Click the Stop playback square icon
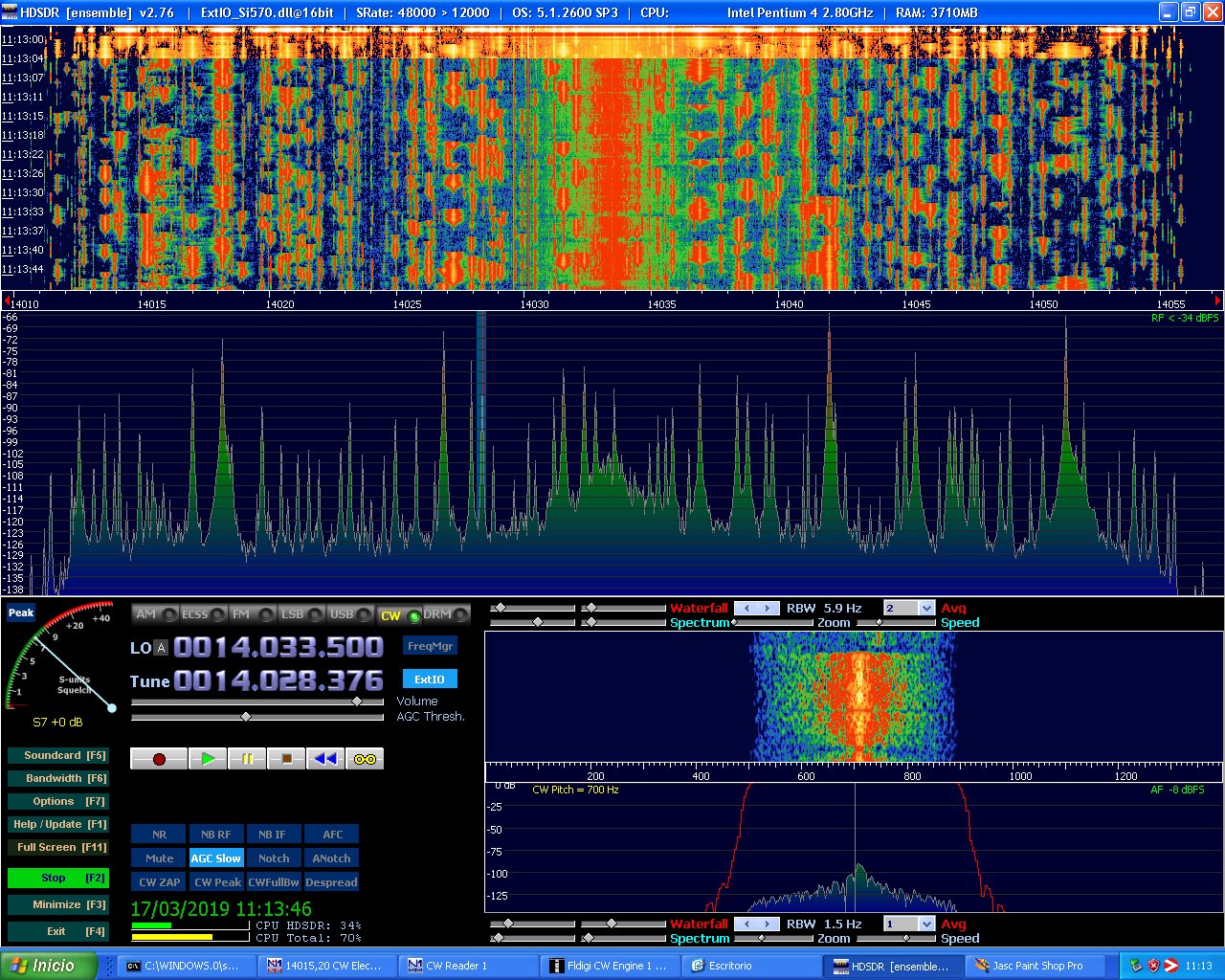Image resolution: width=1225 pixels, height=980 pixels. click(286, 759)
